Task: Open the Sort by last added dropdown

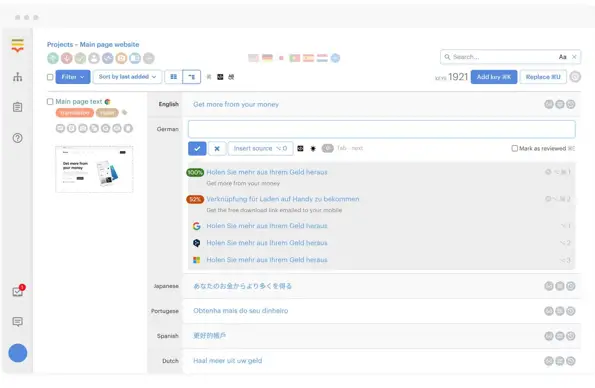Action: coord(127,77)
